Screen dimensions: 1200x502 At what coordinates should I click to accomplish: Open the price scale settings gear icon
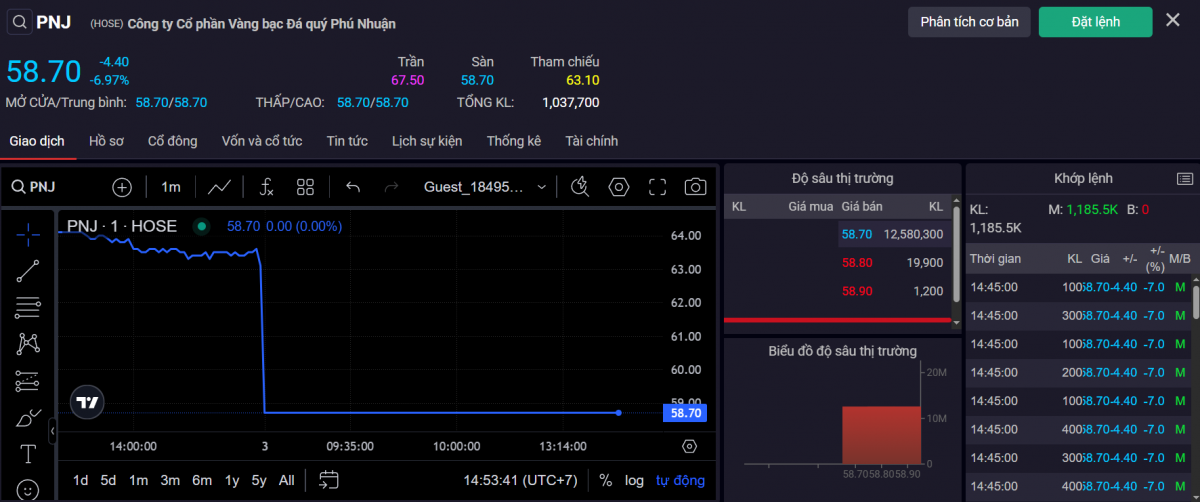point(689,446)
